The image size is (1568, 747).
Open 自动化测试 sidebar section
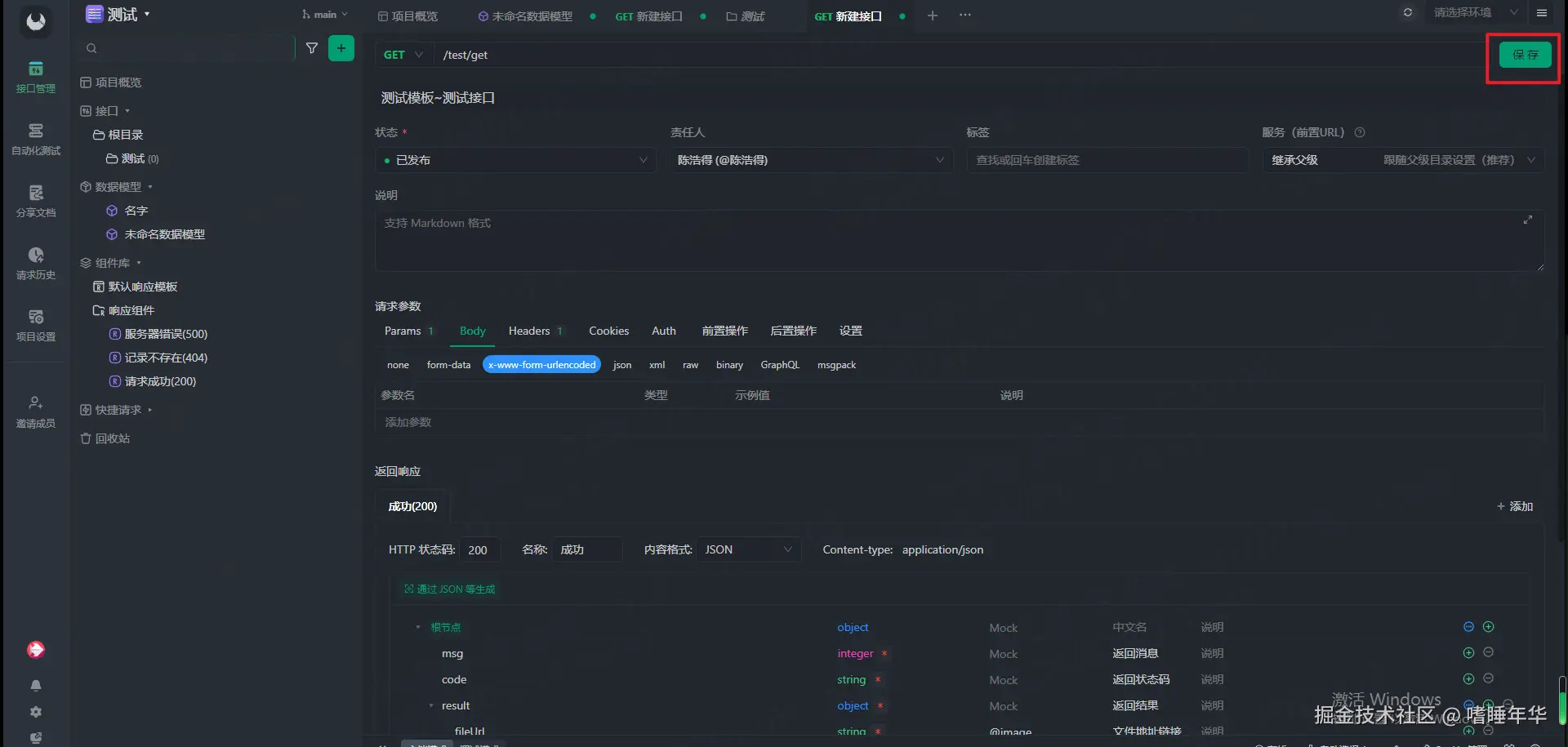coord(36,140)
